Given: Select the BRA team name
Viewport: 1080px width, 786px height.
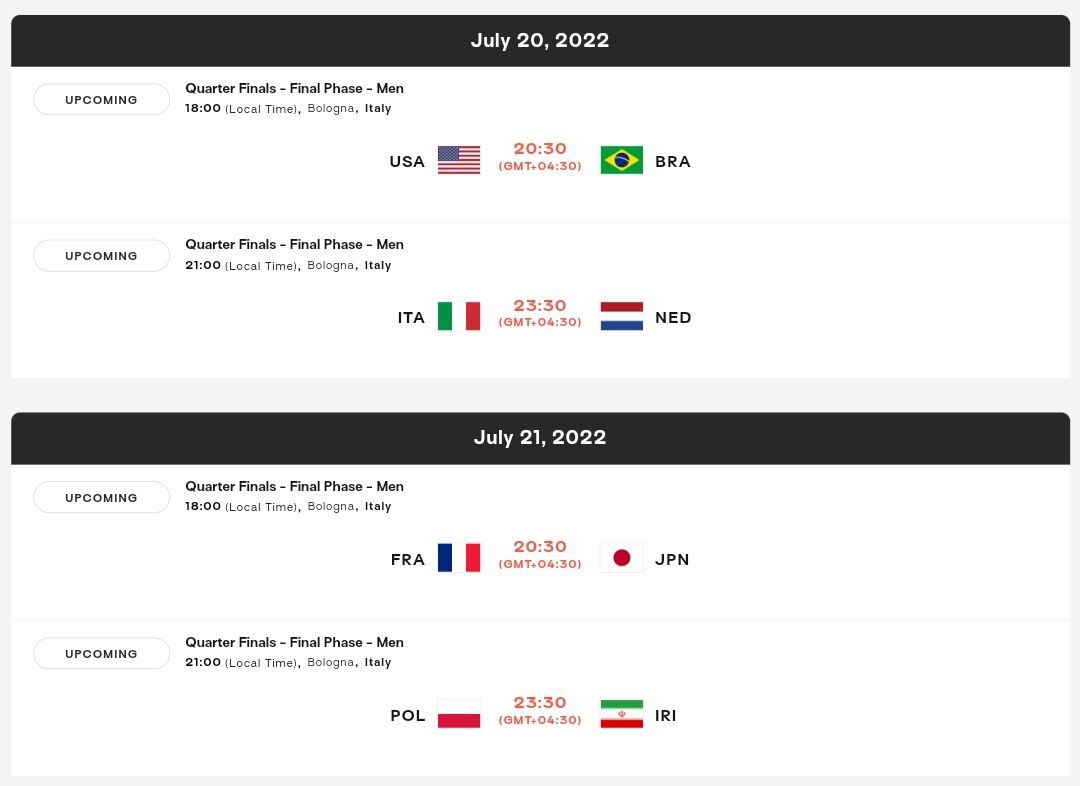Looking at the screenshot, I should pyautogui.click(x=672, y=161).
